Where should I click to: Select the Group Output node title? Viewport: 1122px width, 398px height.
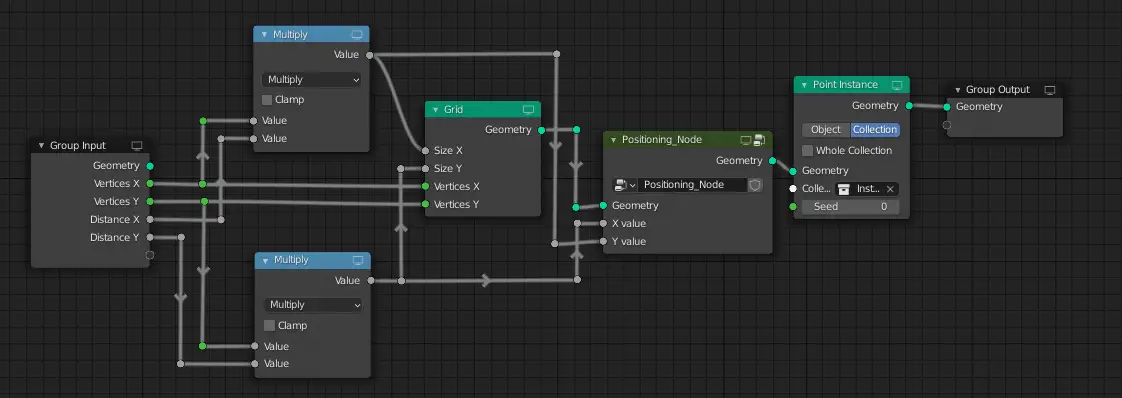(997, 89)
